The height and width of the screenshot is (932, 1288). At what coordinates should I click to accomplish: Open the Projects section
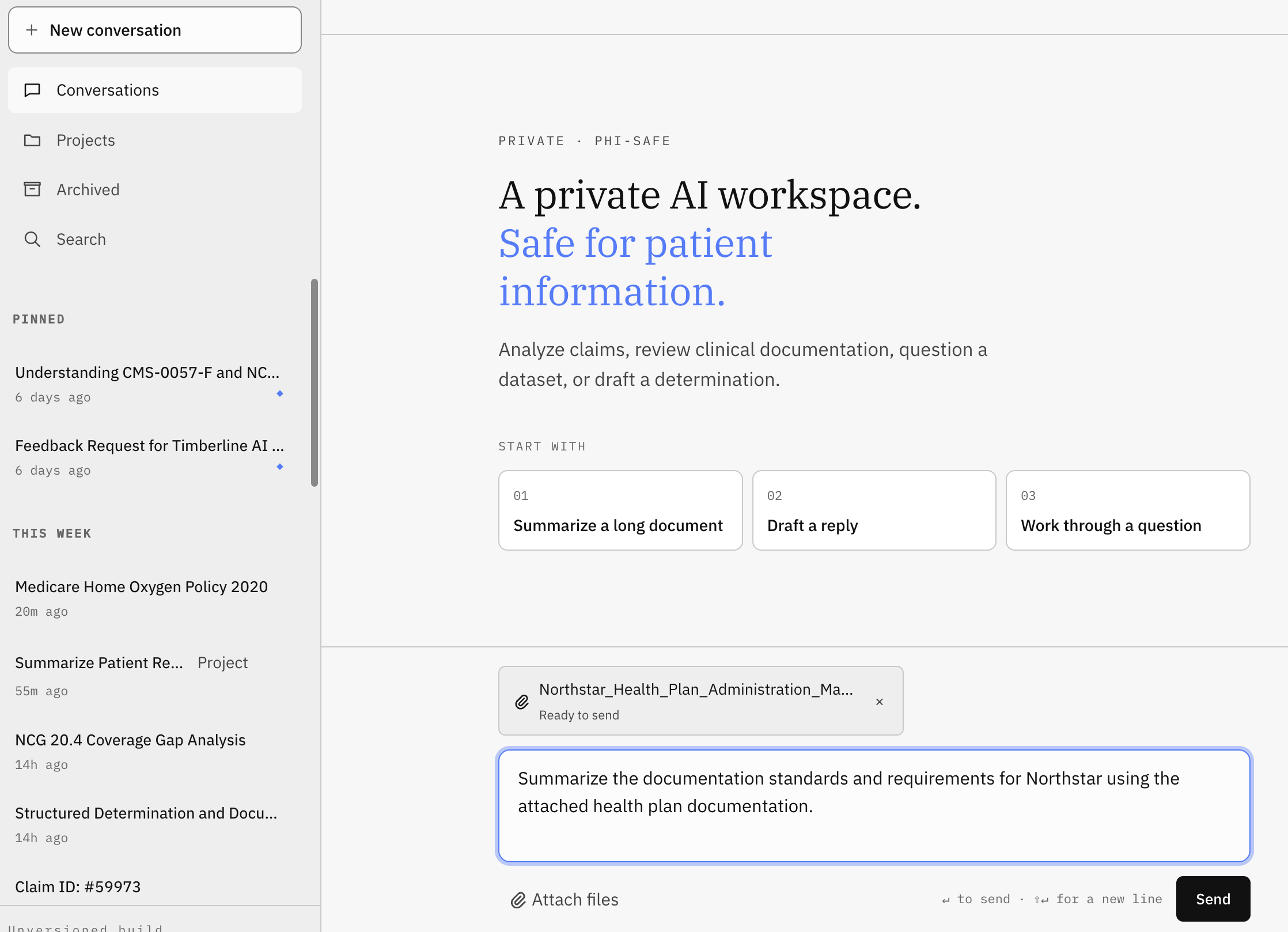pyautogui.click(x=155, y=140)
